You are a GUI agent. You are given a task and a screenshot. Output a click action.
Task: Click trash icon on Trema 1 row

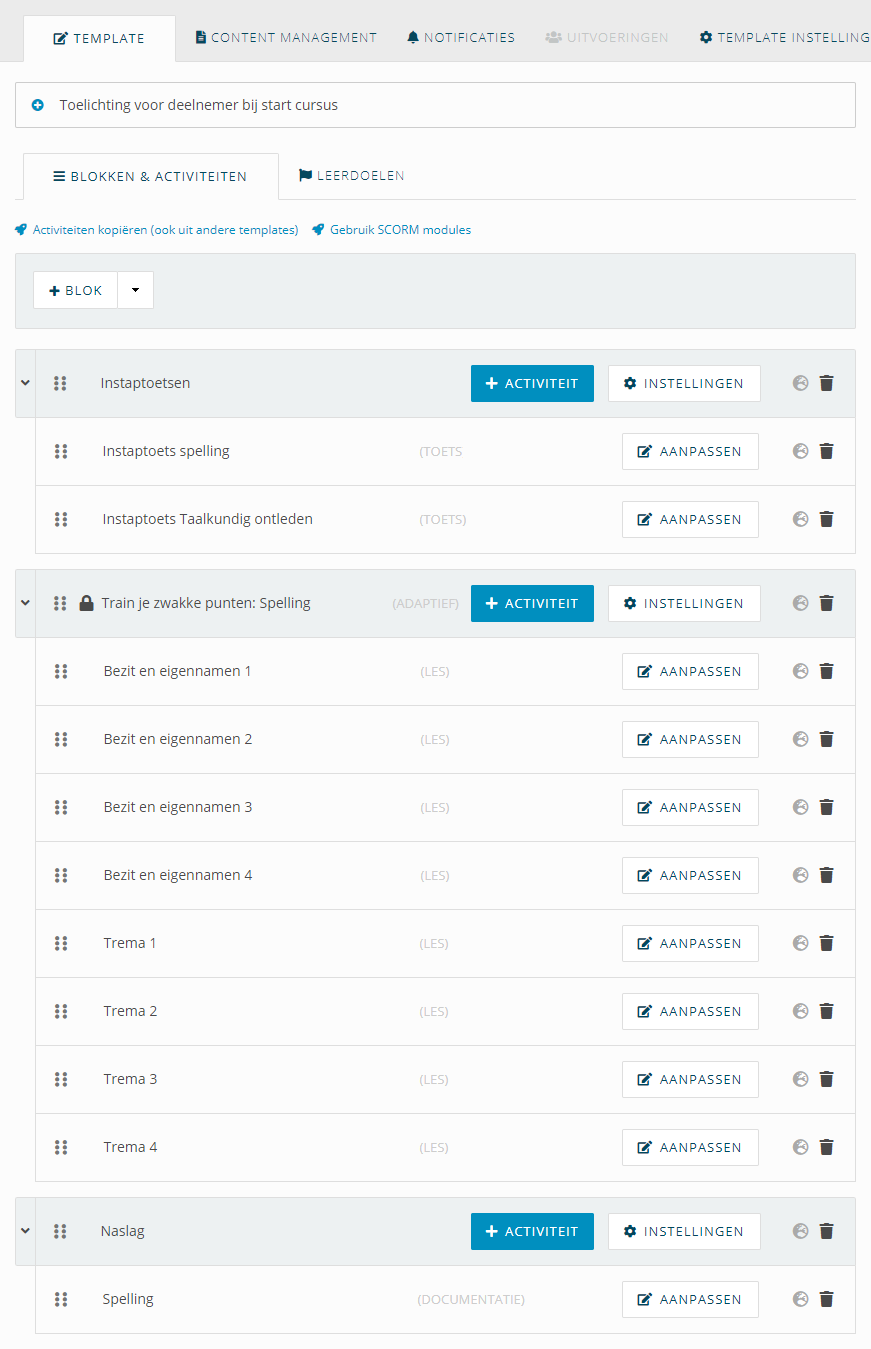click(826, 943)
